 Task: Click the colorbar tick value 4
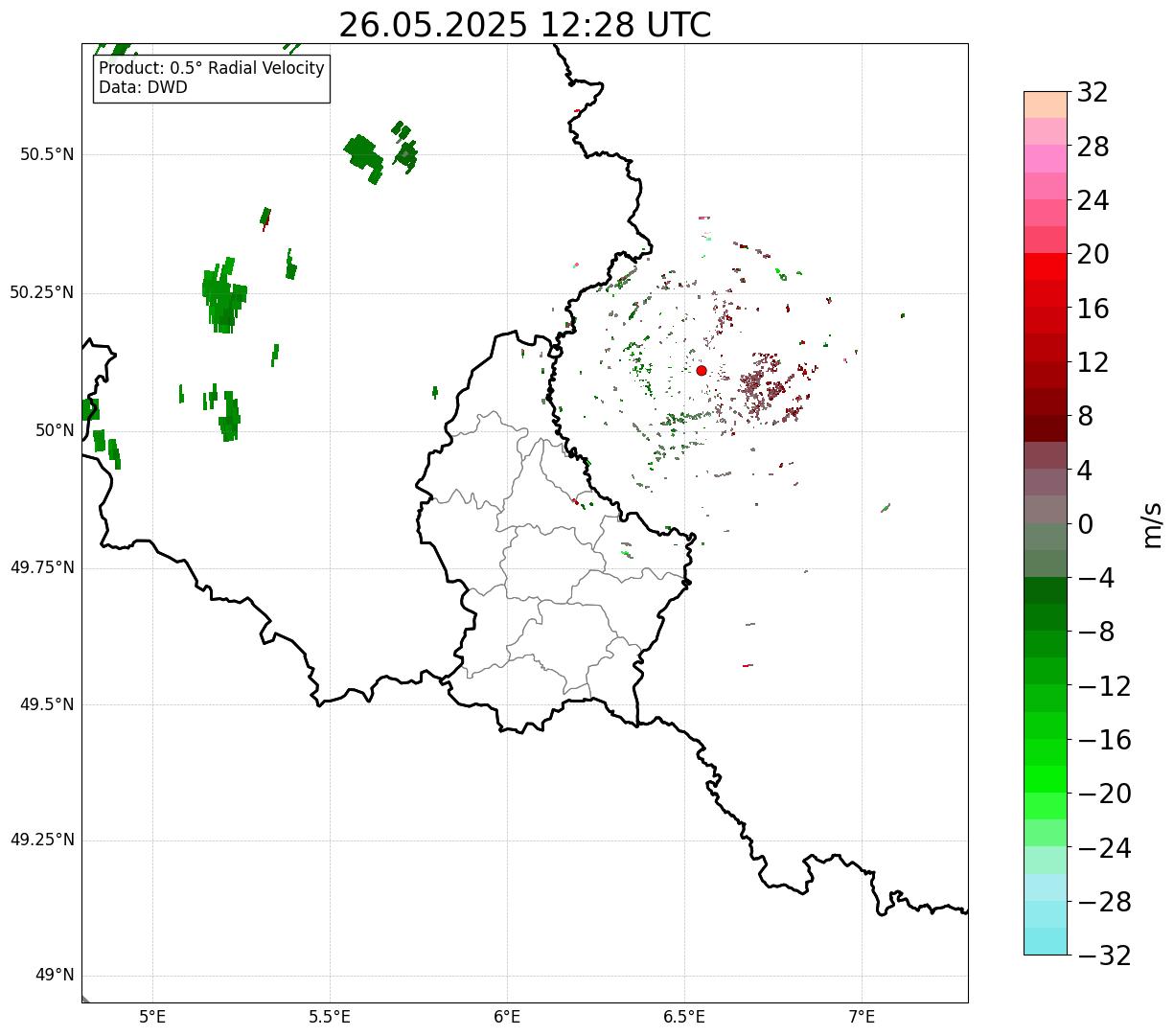click(x=1086, y=471)
